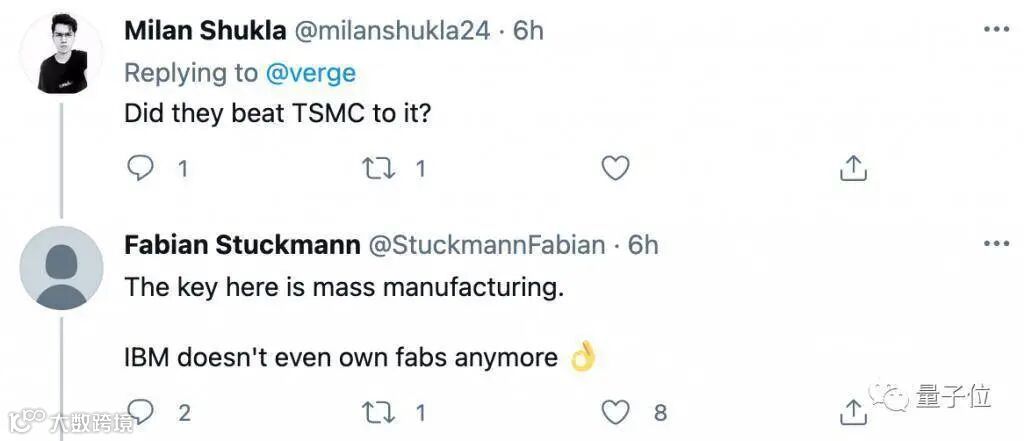The width and height of the screenshot is (1024, 441).
Task: Click the @verge mention link
Action: 309,72
